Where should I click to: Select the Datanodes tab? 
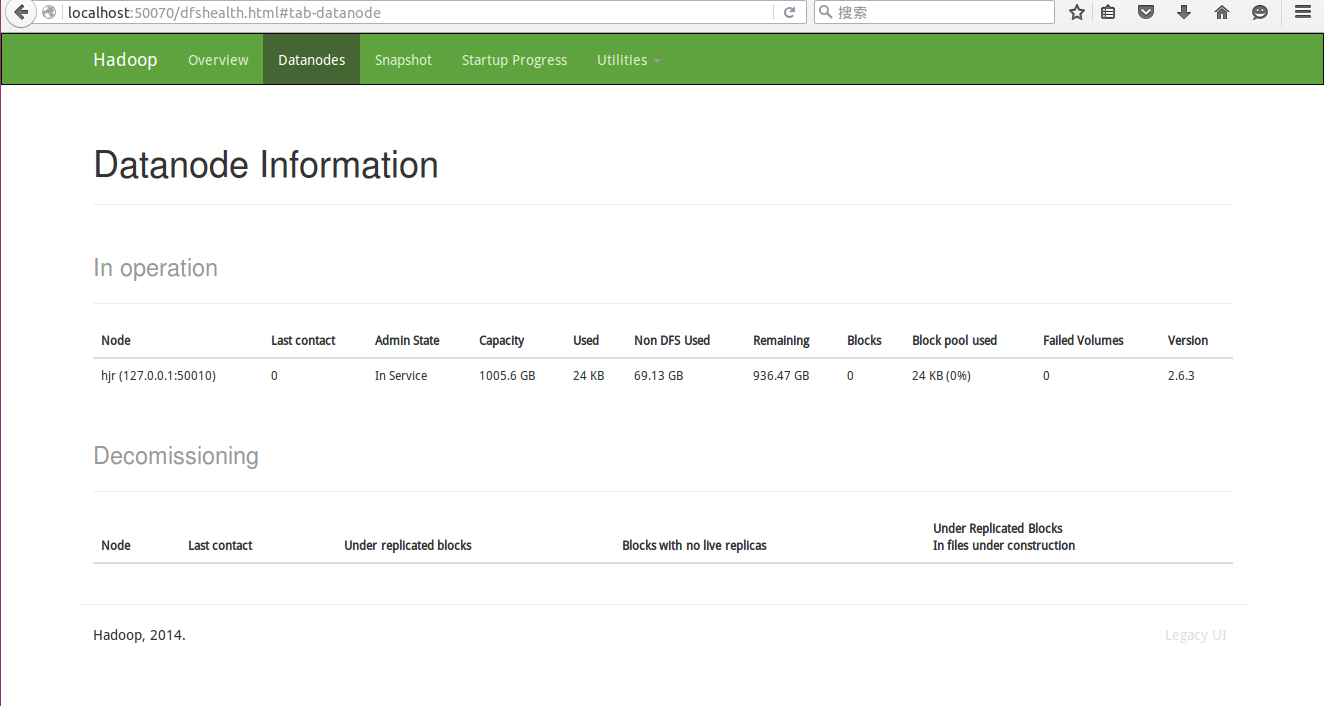[311, 60]
